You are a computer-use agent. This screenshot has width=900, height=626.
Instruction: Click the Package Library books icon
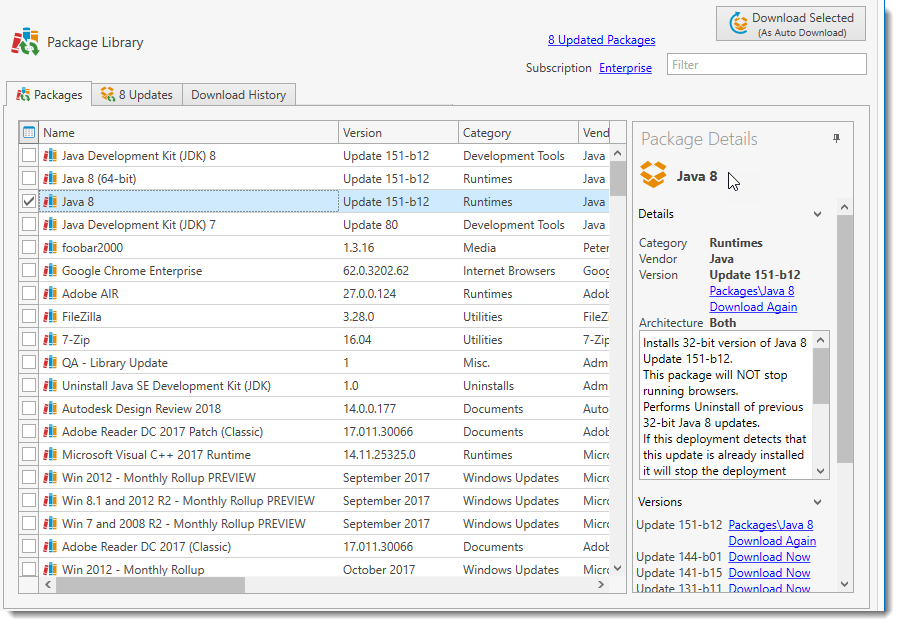pyautogui.click(x=25, y=42)
